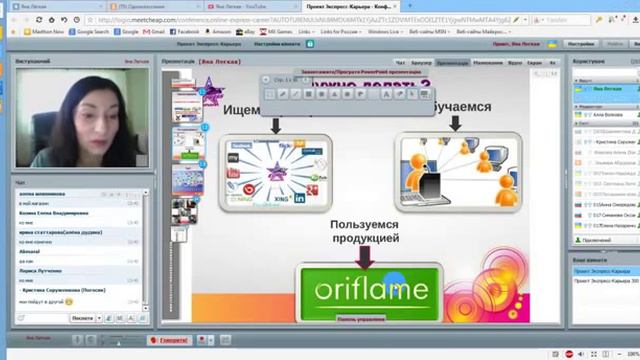Select Проект Экспресс Карьера room in list
Viewport: 640px width, 360px height.
606,271
